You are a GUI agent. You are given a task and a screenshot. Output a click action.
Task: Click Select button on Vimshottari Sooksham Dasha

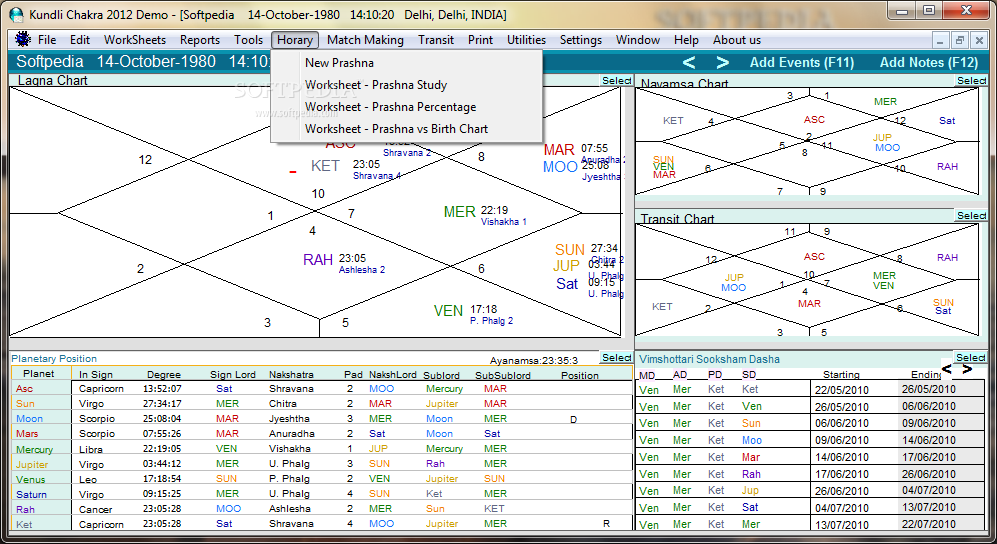pyautogui.click(x=970, y=358)
